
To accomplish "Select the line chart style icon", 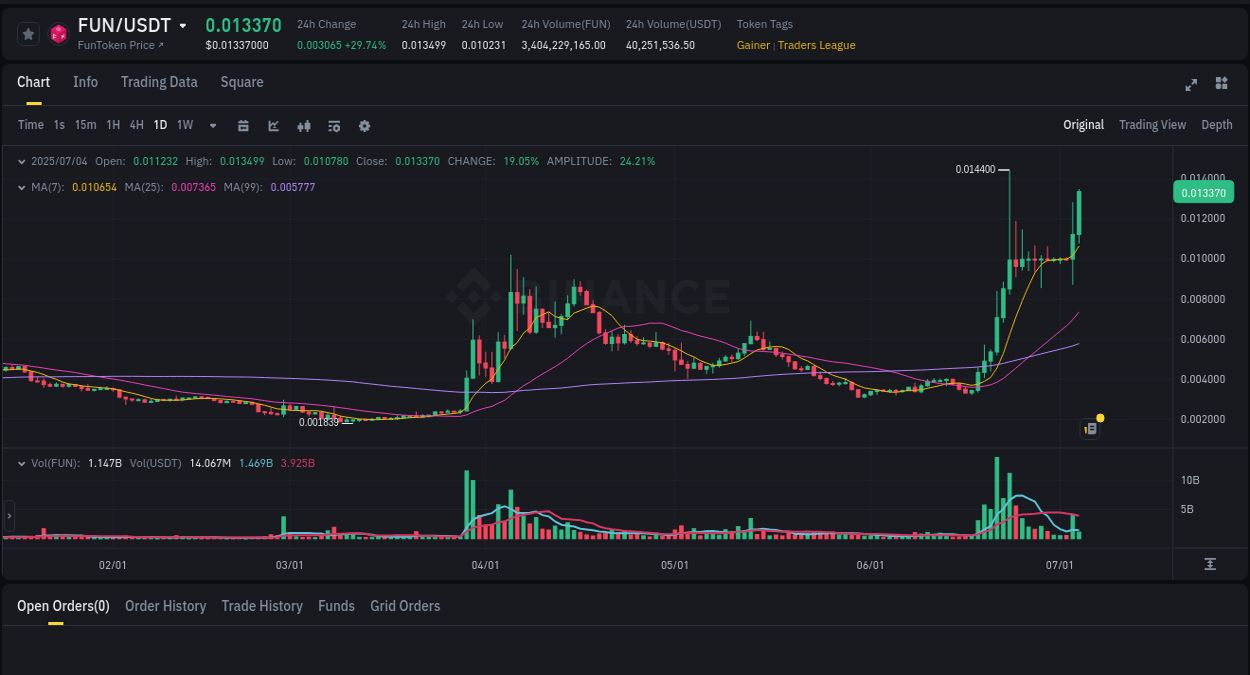I will [273, 125].
